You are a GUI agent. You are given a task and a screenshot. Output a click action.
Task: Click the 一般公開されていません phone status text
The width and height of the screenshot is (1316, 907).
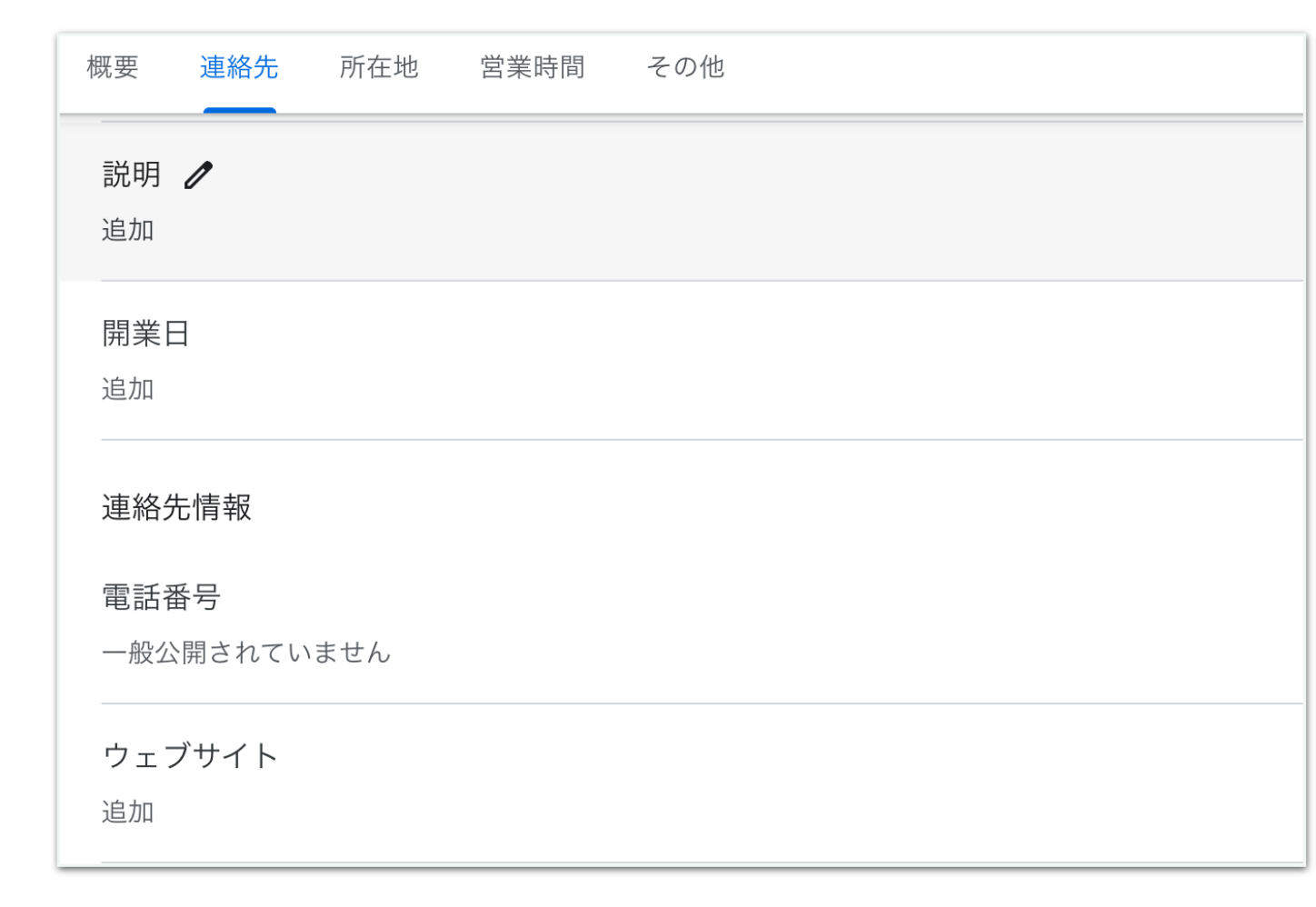(x=246, y=653)
